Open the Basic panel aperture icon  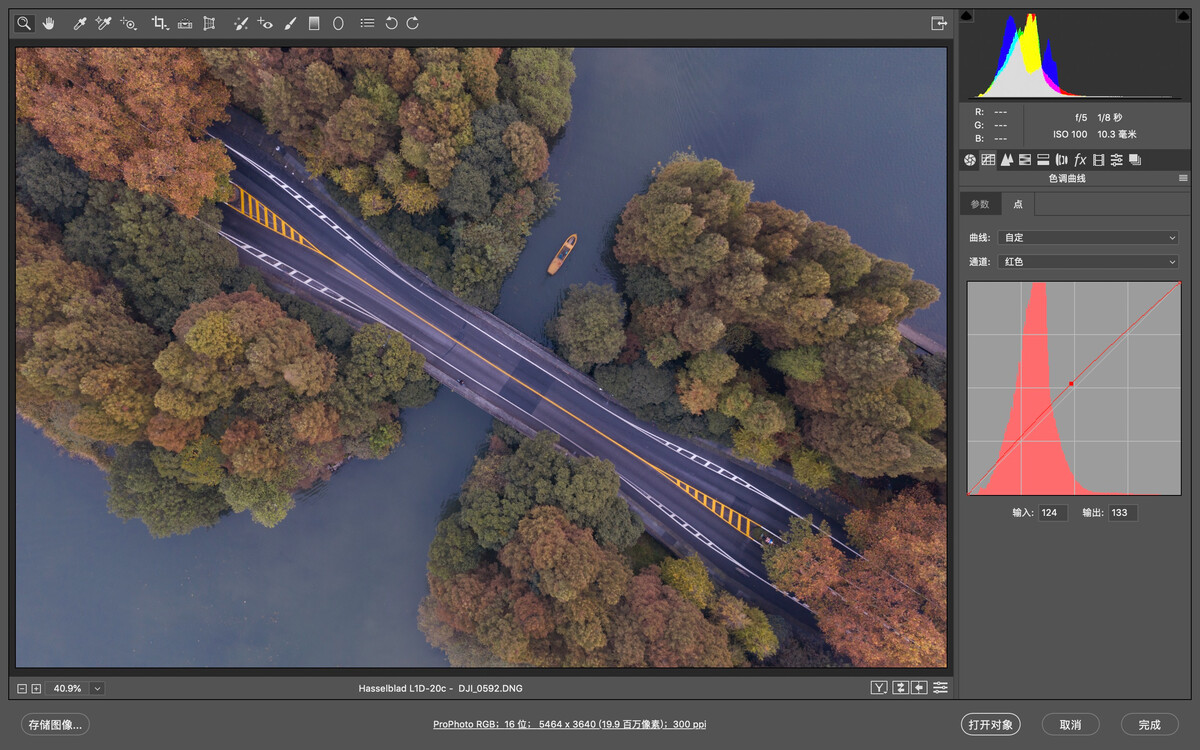click(969, 160)
